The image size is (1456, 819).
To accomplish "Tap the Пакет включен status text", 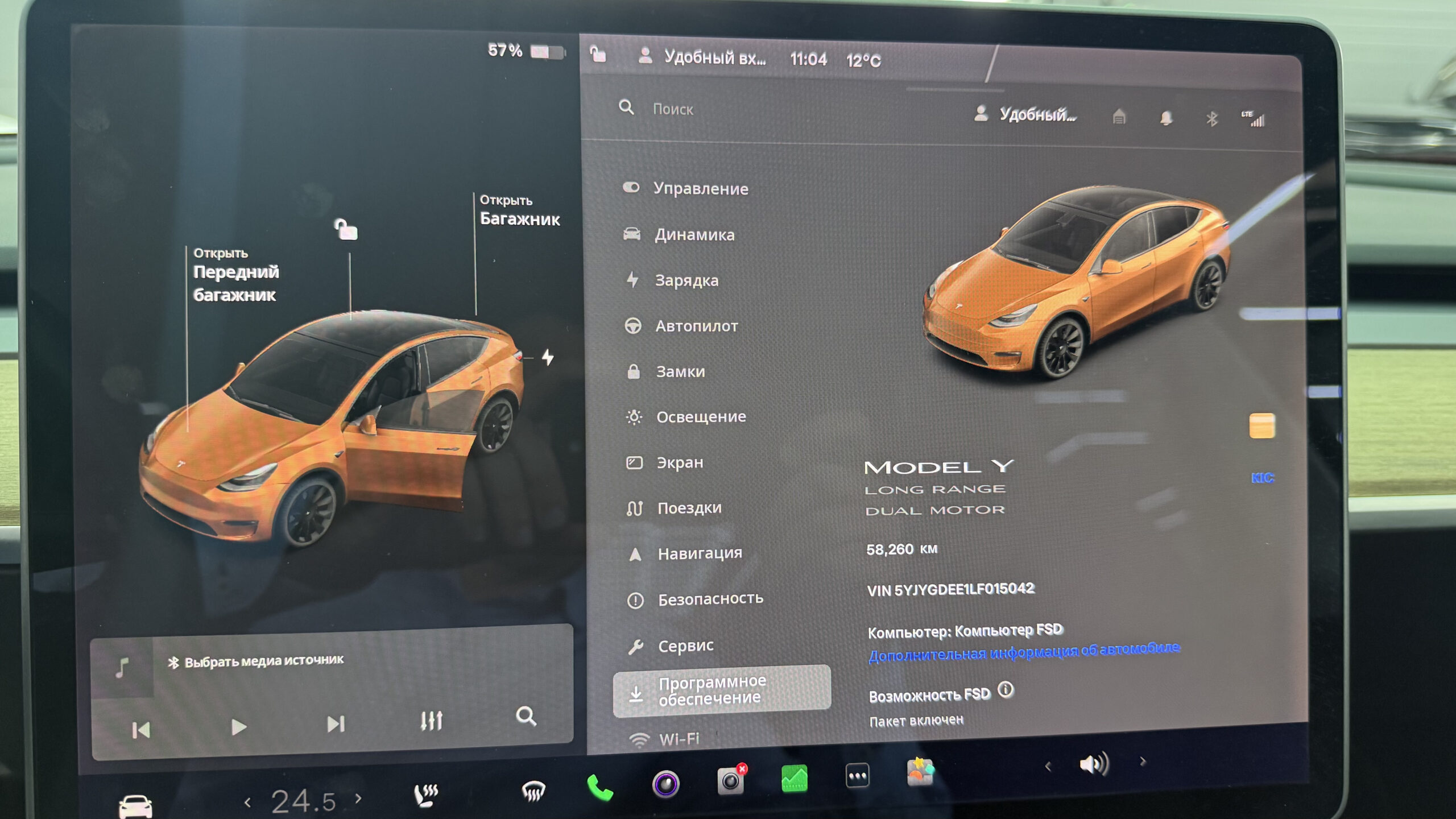I will click(x=916, y=721).
